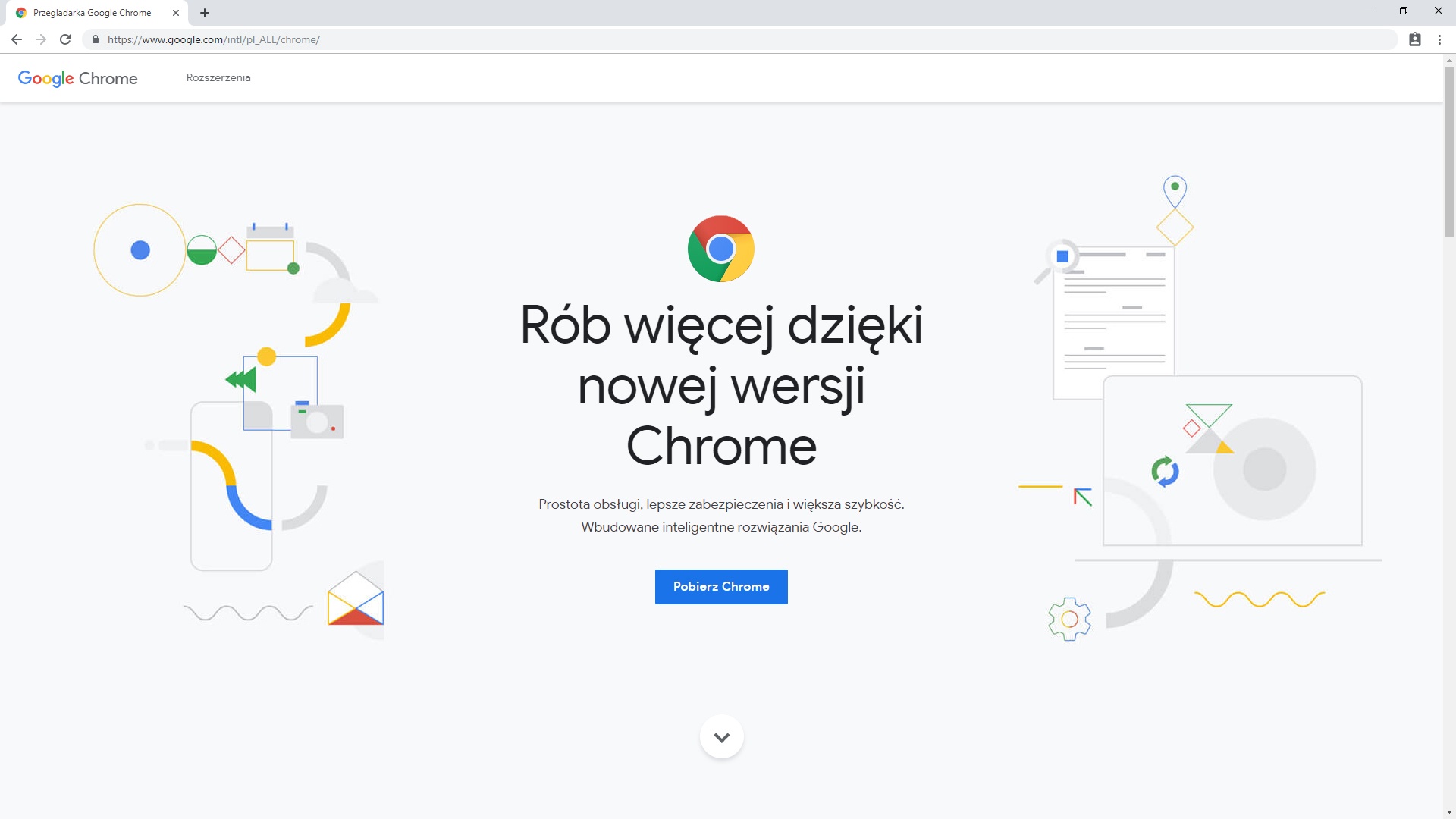Reload the page with refresh icon
The width and height of the screenshot is (1456, 819).
coord(65,39)
